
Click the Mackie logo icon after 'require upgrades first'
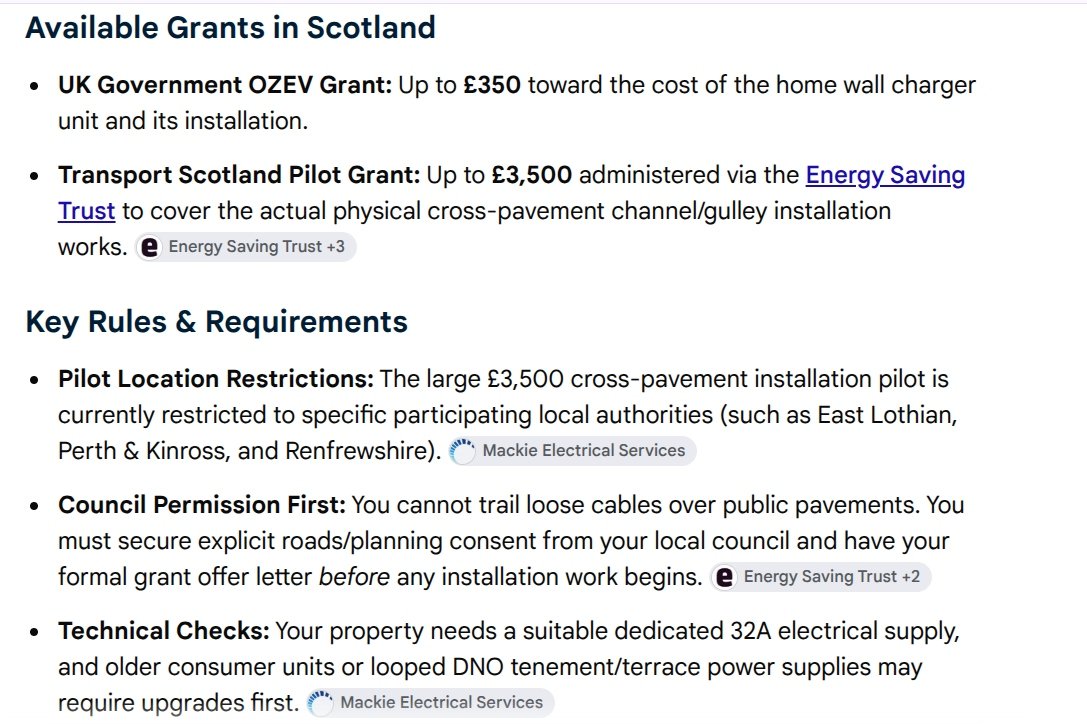(320, 703)
